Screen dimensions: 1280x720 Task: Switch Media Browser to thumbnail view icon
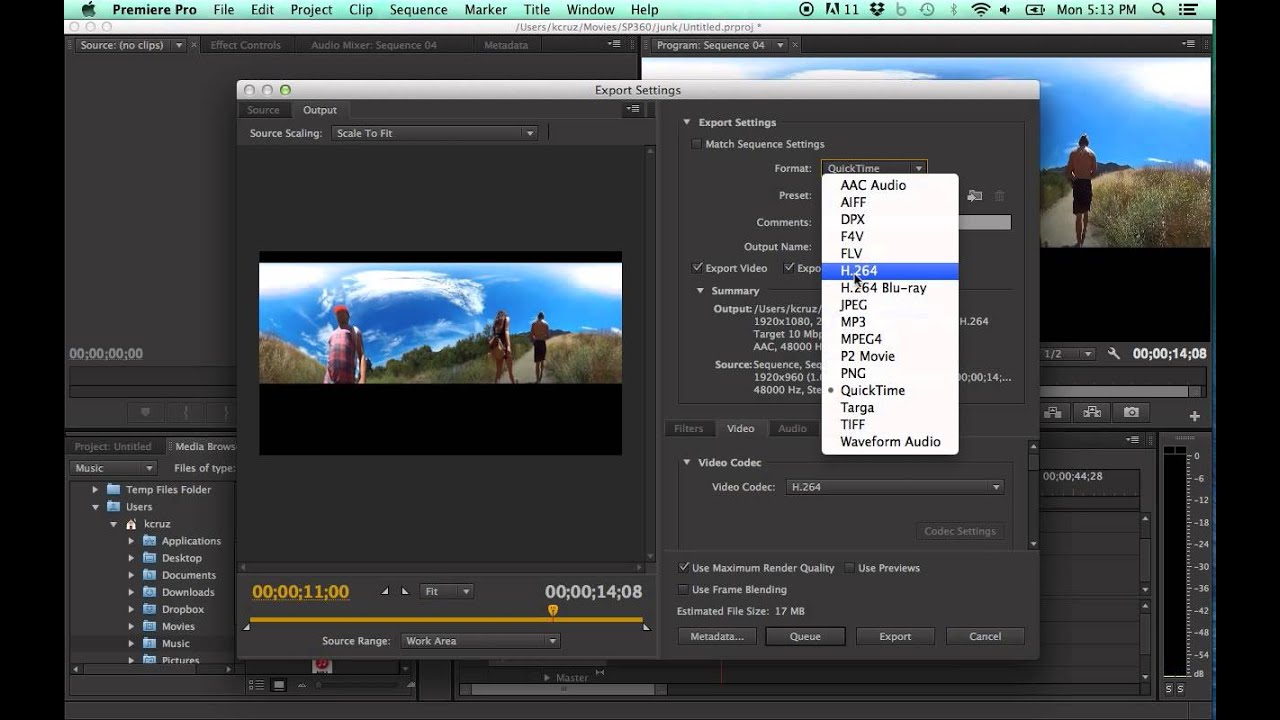279,685
